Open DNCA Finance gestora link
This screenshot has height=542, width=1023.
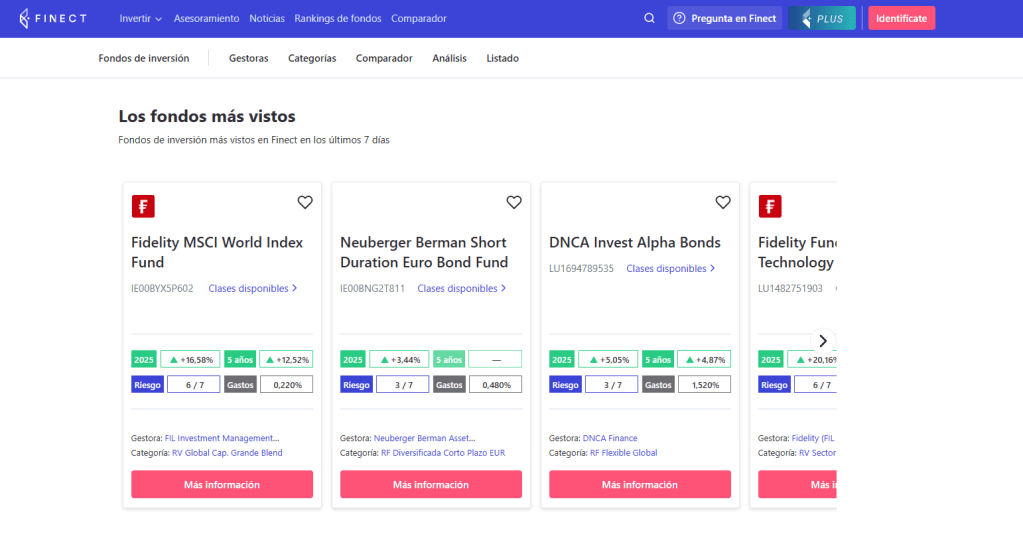[x=610, y=438]
